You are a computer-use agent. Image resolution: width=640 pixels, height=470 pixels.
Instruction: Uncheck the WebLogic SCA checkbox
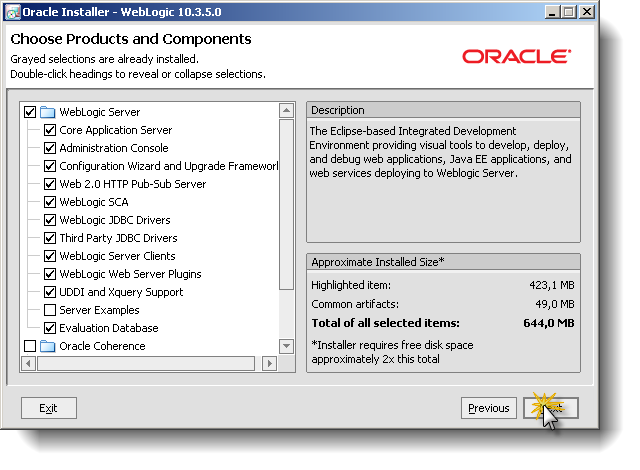(50, 202)
